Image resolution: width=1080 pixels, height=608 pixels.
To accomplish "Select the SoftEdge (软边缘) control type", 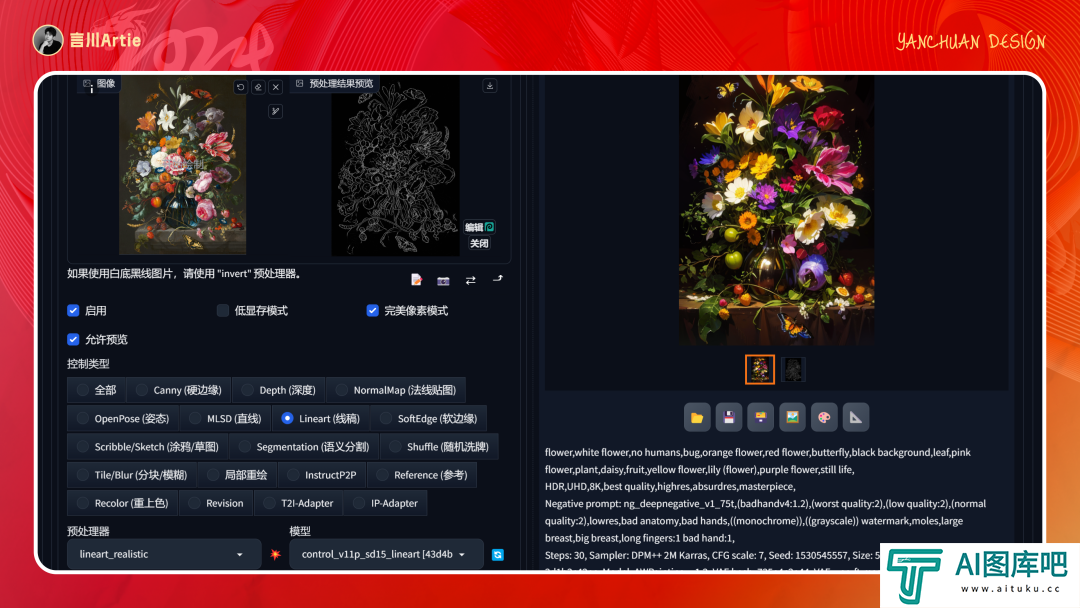I will click(428, 419).
